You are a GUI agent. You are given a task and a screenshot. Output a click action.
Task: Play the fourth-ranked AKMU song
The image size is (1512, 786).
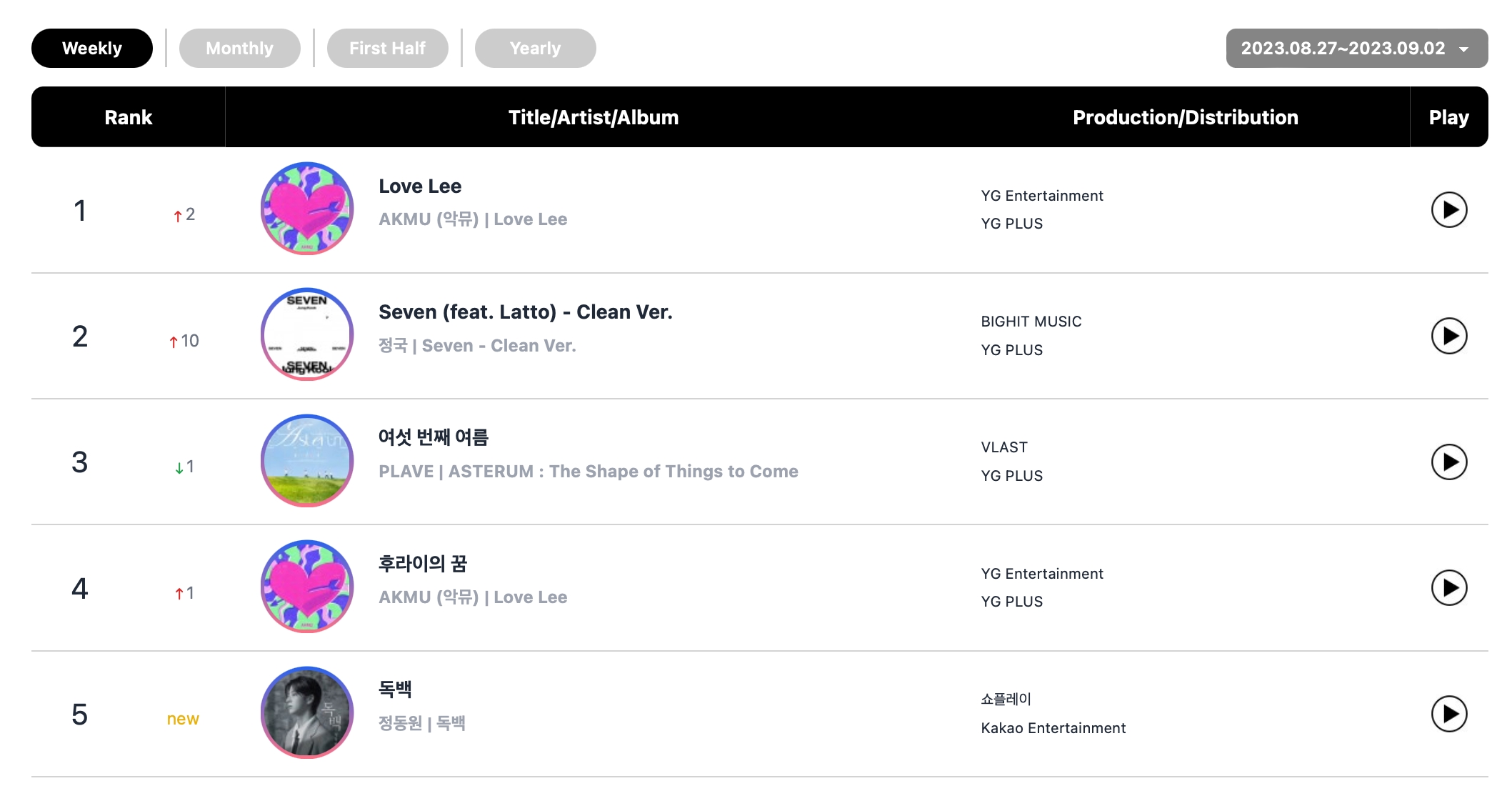pos(1448,588)
